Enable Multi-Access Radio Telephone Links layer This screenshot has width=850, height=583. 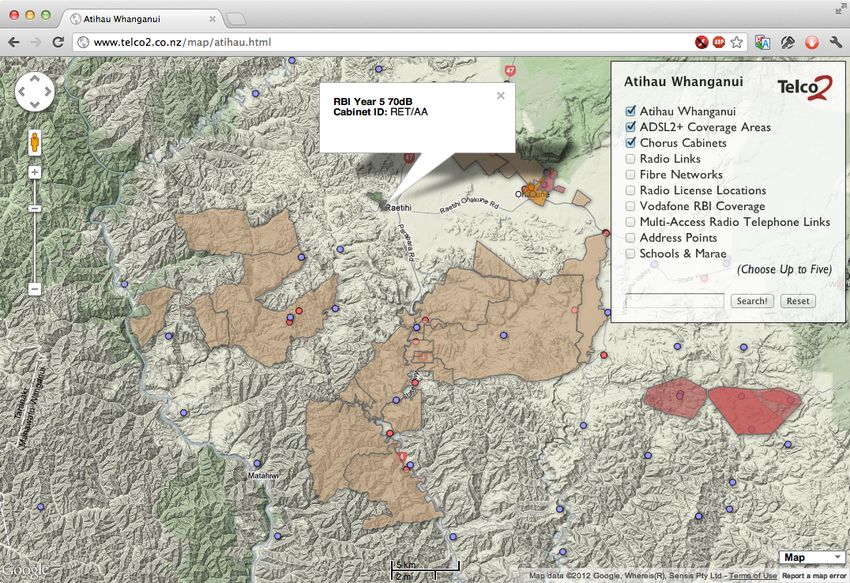click(630, 222)
